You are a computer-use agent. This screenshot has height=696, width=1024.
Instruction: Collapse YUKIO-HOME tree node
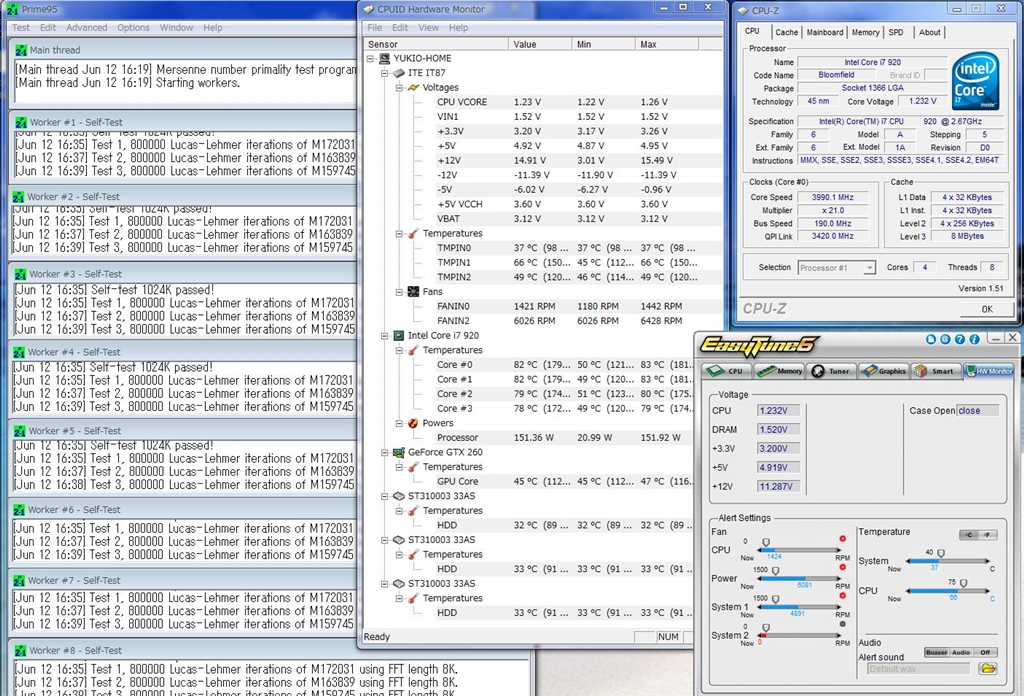(x=370, y=58)
